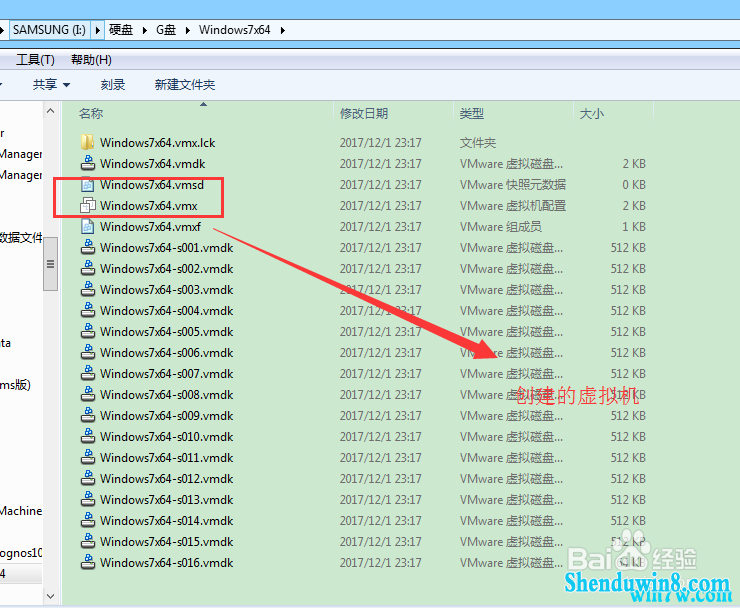
Task: Expand the arrow after Windows7x64 in address bar
Action: [283, 30]
